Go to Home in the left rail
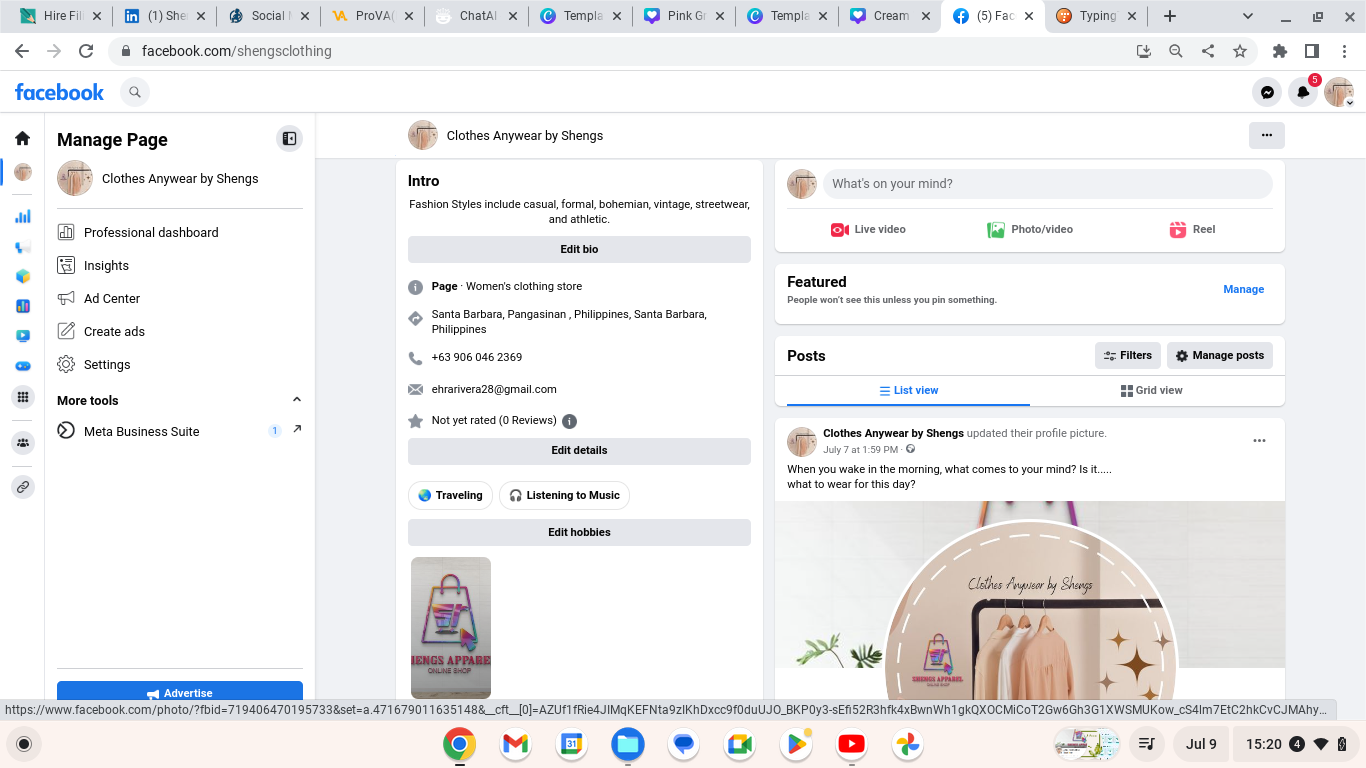1366x768 pixels. coord(22,138)
